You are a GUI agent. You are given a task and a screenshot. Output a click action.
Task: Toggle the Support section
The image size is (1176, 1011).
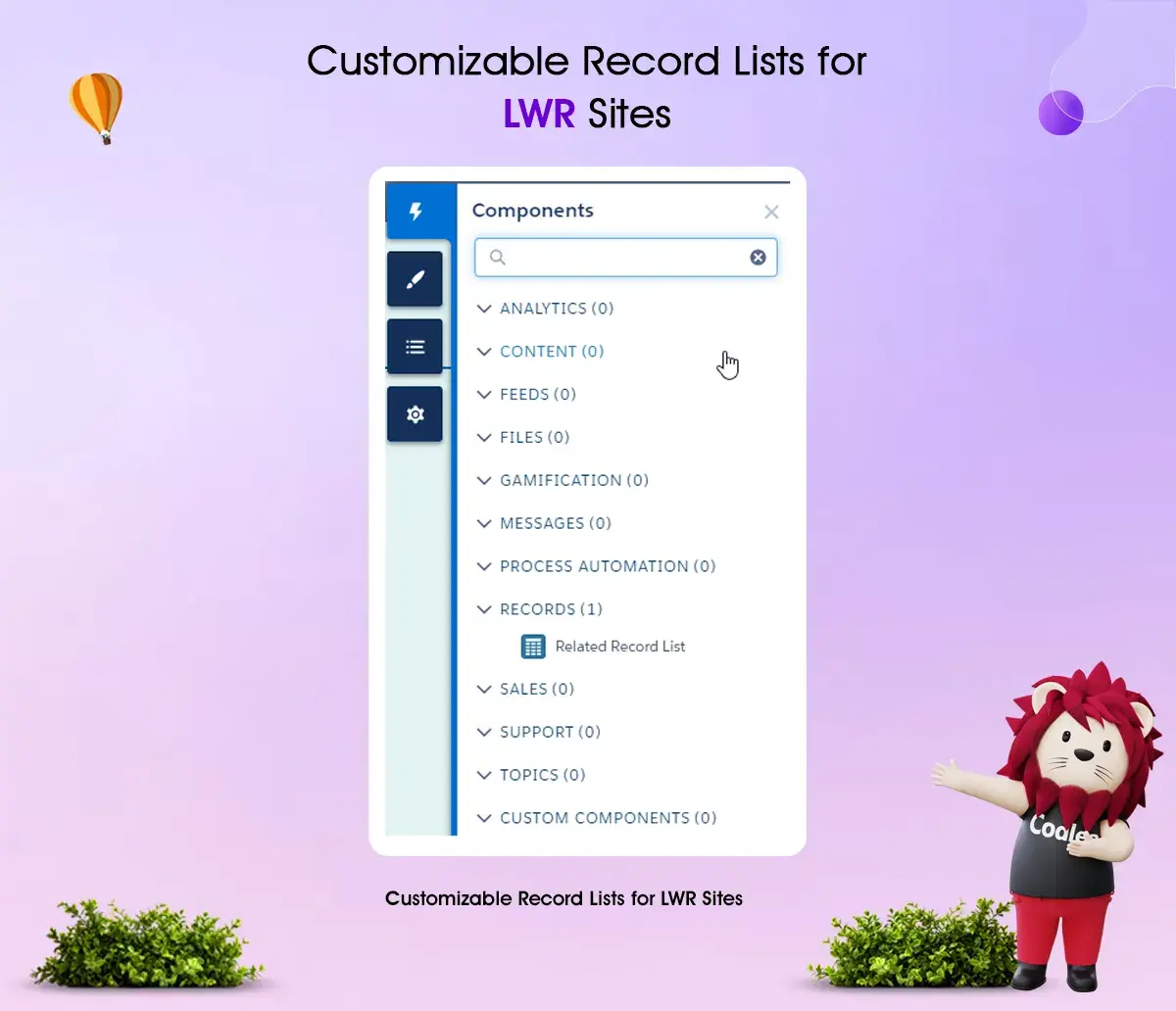(484, 733)
